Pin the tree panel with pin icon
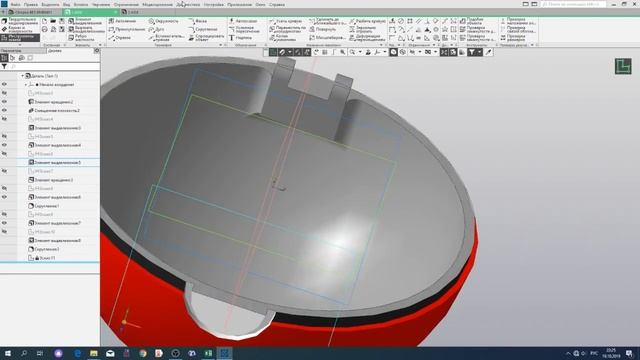 (x=97, y=51)
